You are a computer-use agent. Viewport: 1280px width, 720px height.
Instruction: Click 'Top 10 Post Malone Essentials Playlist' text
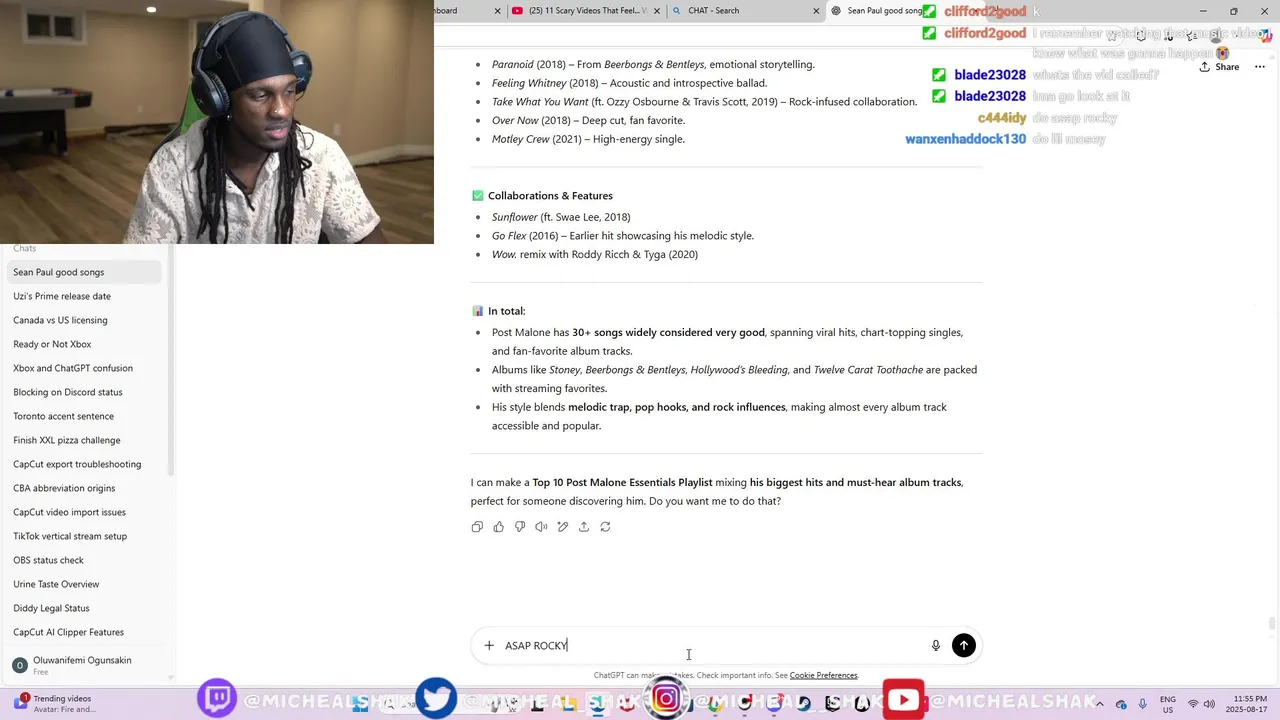[622, 482]
